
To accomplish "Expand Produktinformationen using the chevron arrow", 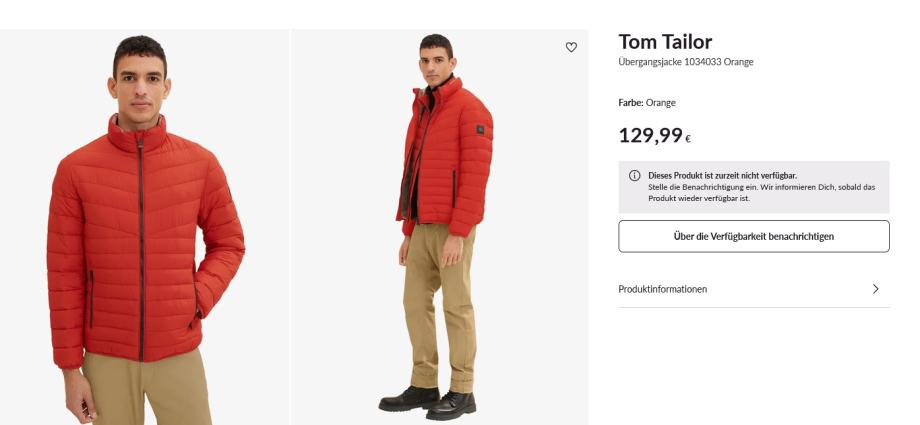I will (x=876, y=289).
